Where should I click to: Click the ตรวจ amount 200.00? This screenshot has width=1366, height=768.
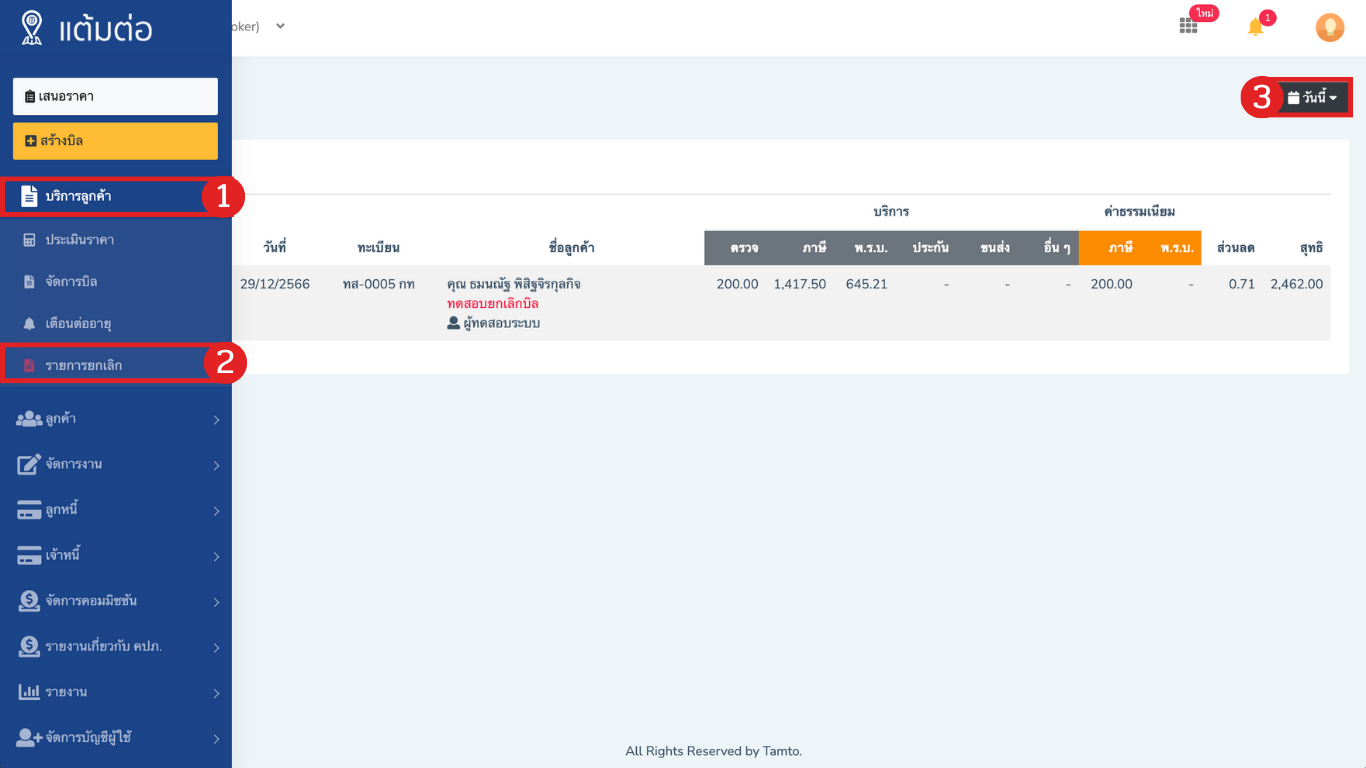point(738,284)
